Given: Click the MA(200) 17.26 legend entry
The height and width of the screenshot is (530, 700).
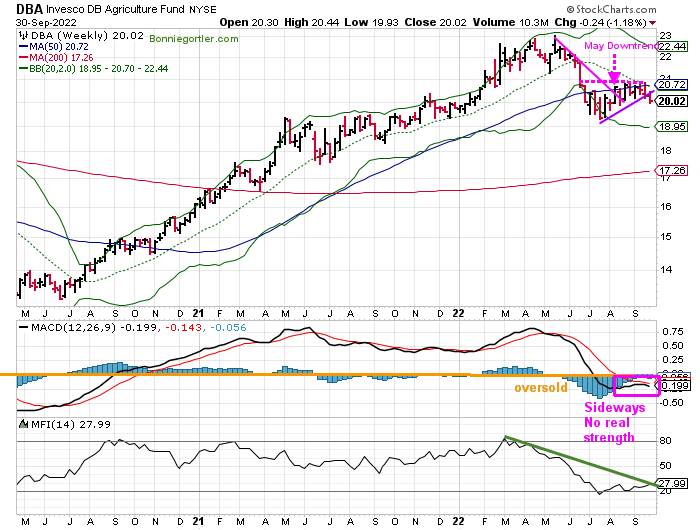Looking at the screenshot, I should pos(56,58).
